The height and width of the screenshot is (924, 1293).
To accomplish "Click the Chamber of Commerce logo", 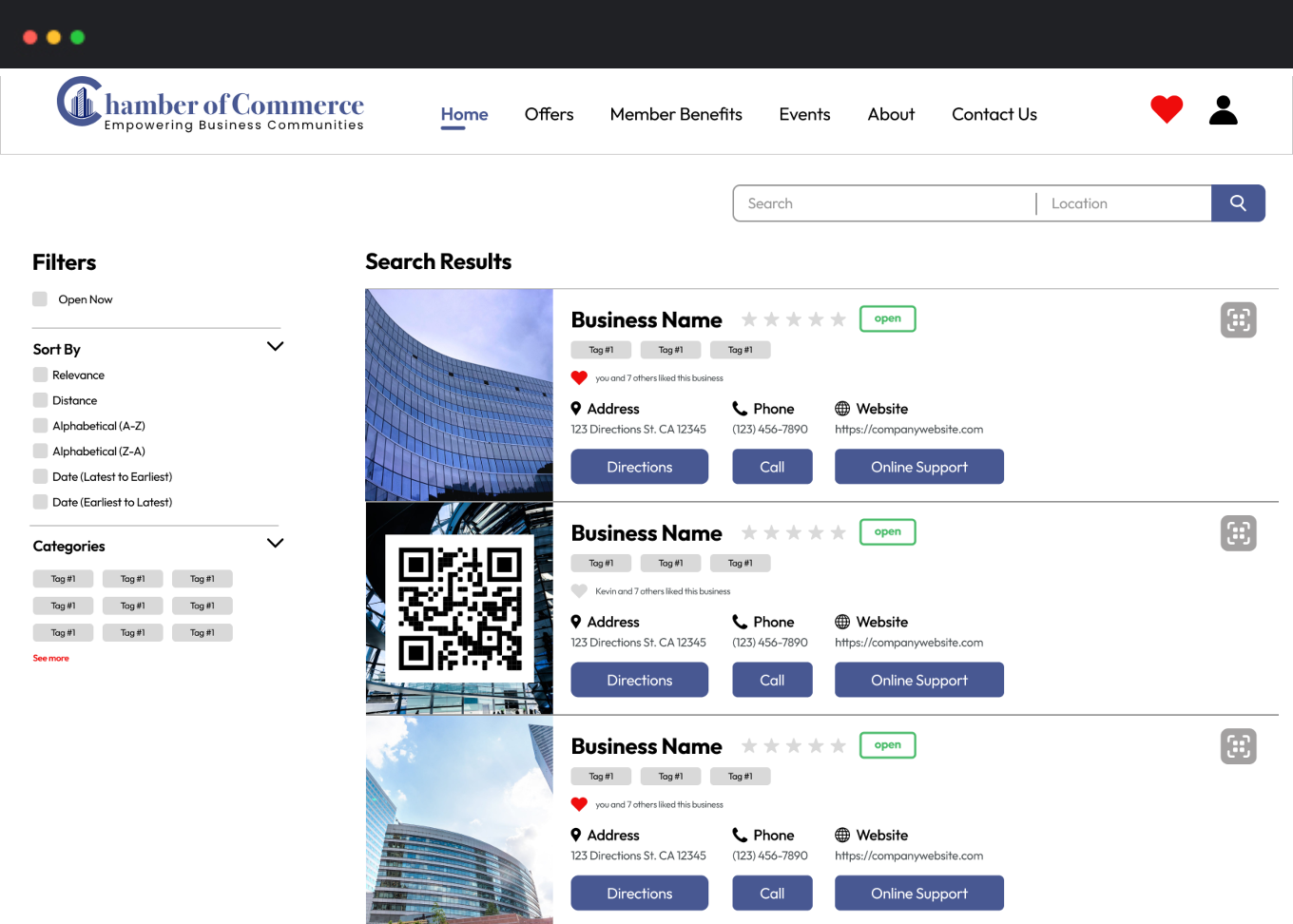I will pos(210,105).
